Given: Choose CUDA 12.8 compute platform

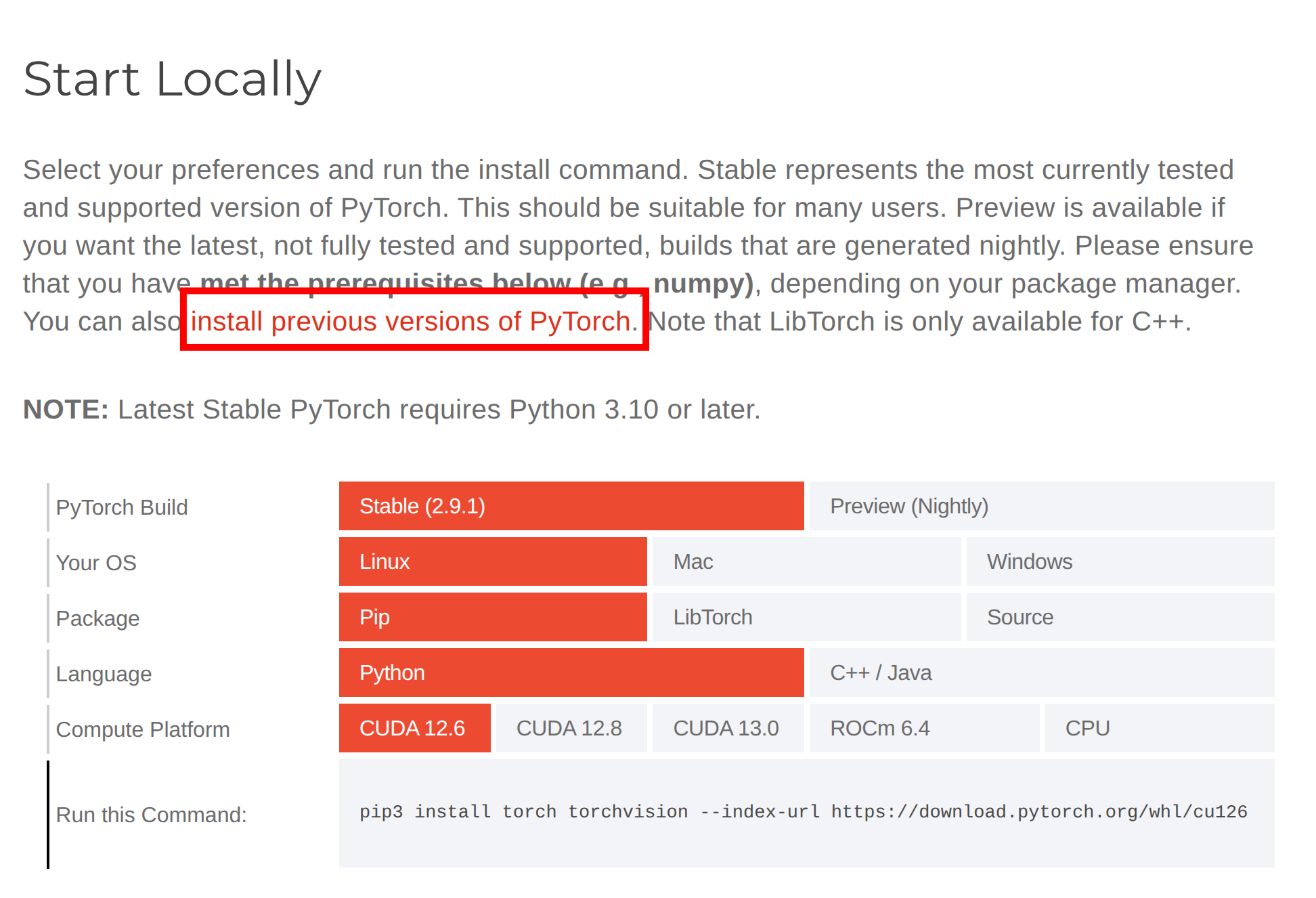Looking at the screenshot, I should click(x=571, y=728).
